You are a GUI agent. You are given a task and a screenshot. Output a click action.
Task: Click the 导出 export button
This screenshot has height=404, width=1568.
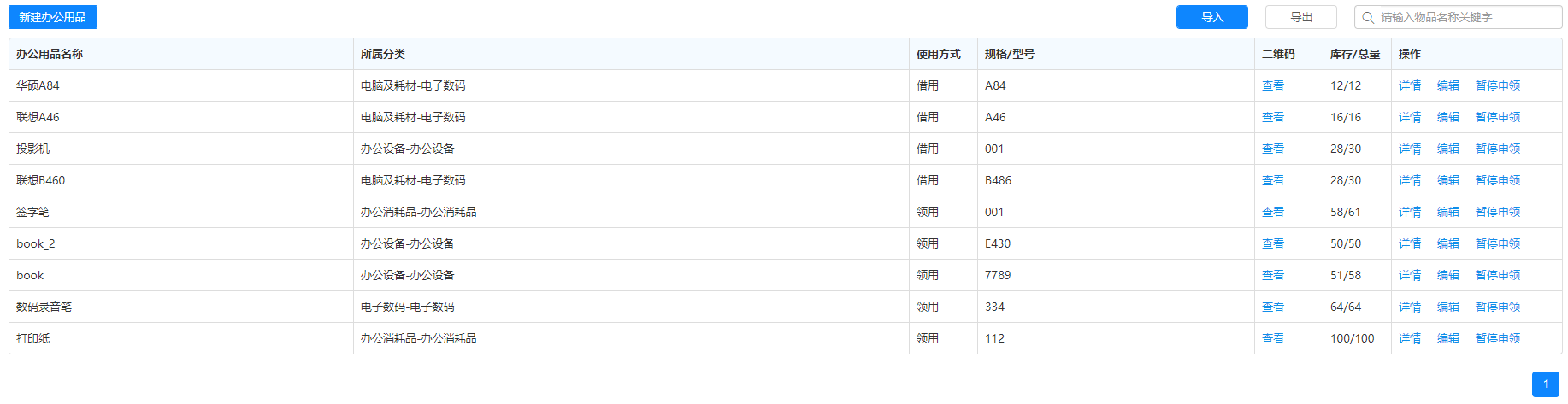(1300, 17)
